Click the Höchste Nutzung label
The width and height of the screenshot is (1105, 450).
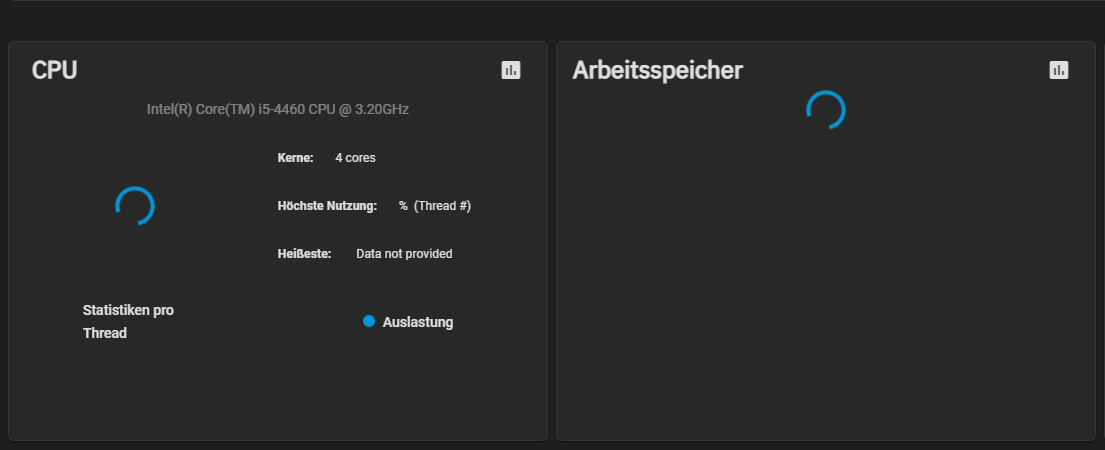click(328, 206)
